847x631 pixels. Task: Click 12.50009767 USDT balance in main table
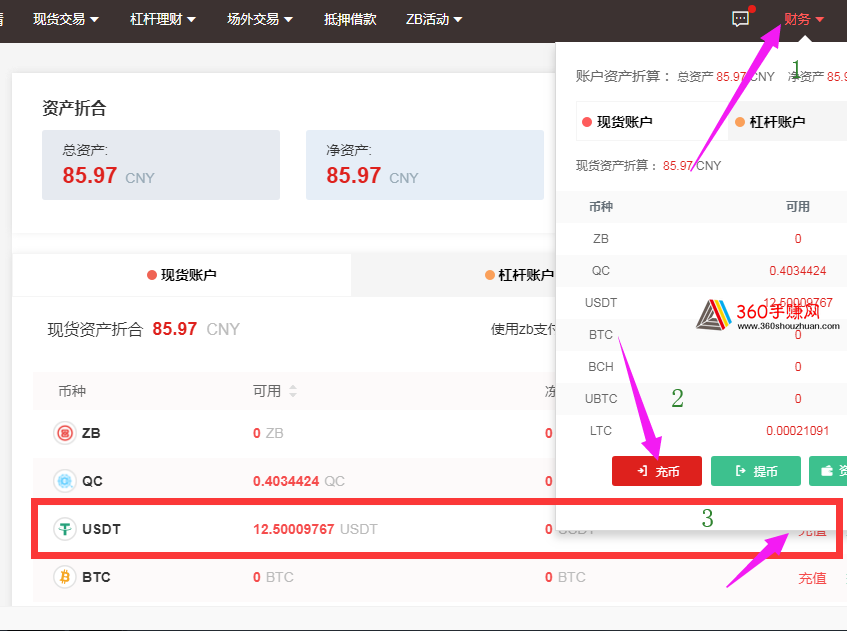pyautogui.click(x=293, y=529)
